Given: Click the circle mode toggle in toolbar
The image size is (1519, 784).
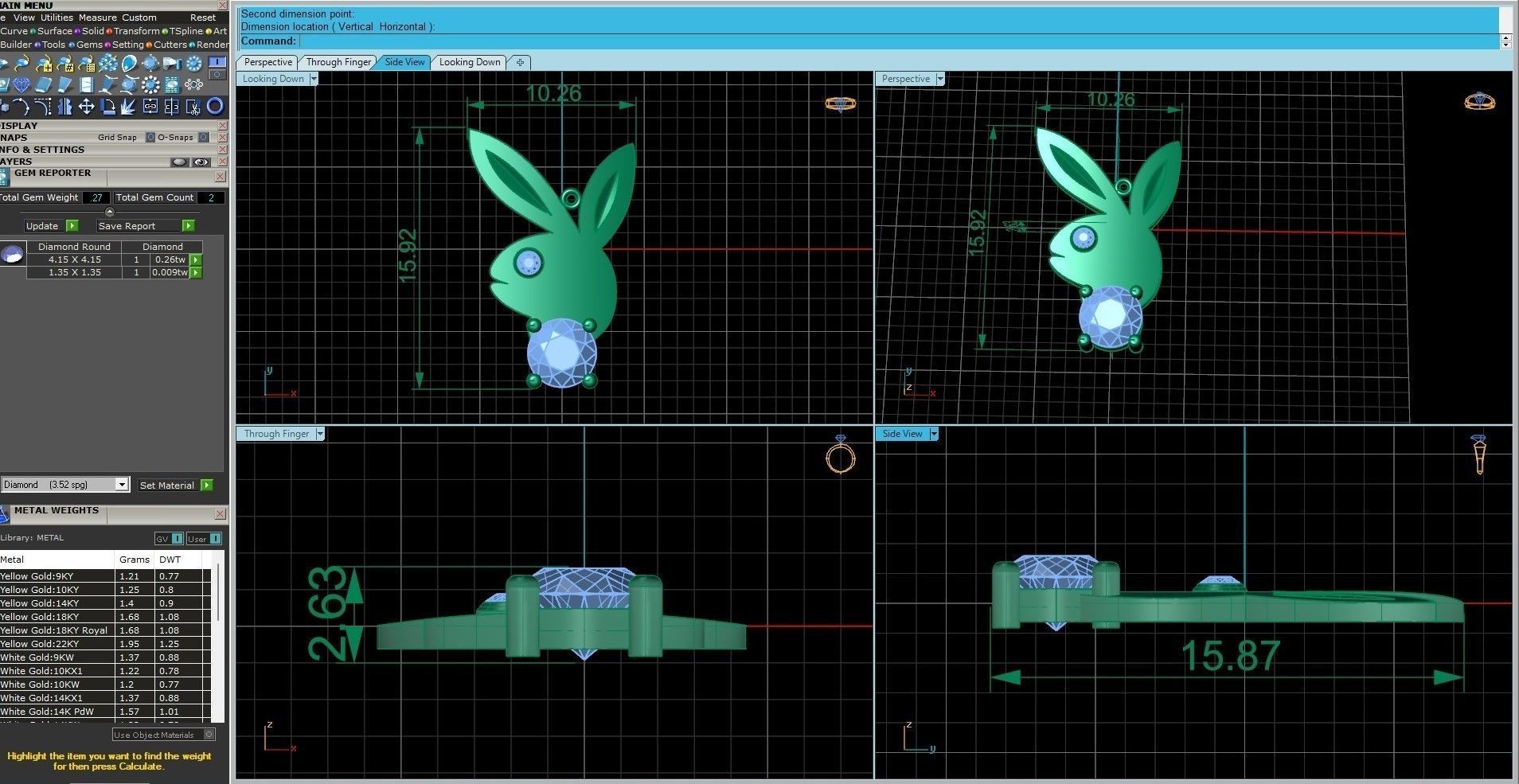Looking at the screenshot, I should pos(217,74).
